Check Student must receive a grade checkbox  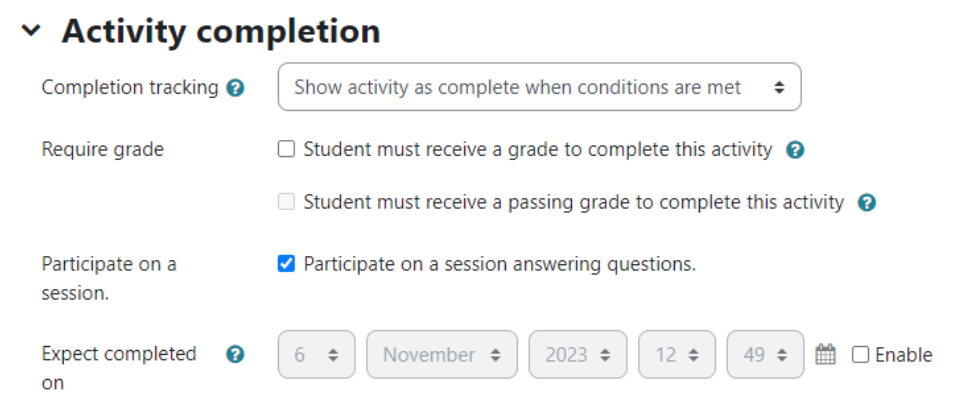coord(286,149)
